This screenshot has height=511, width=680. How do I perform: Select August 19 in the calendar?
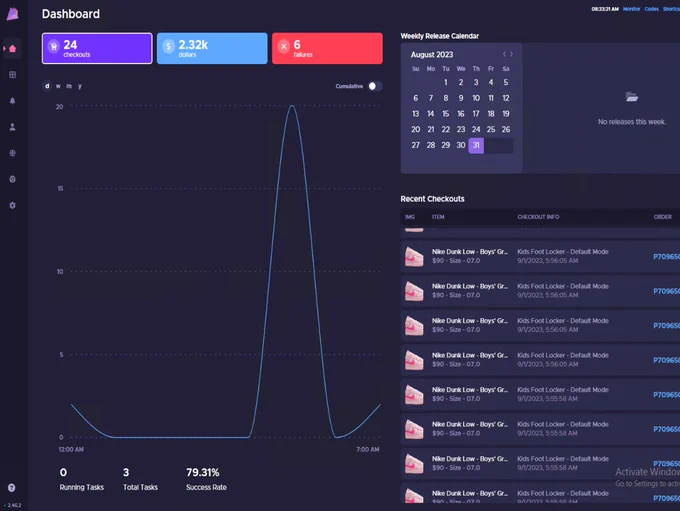click(x=506, y=114)
